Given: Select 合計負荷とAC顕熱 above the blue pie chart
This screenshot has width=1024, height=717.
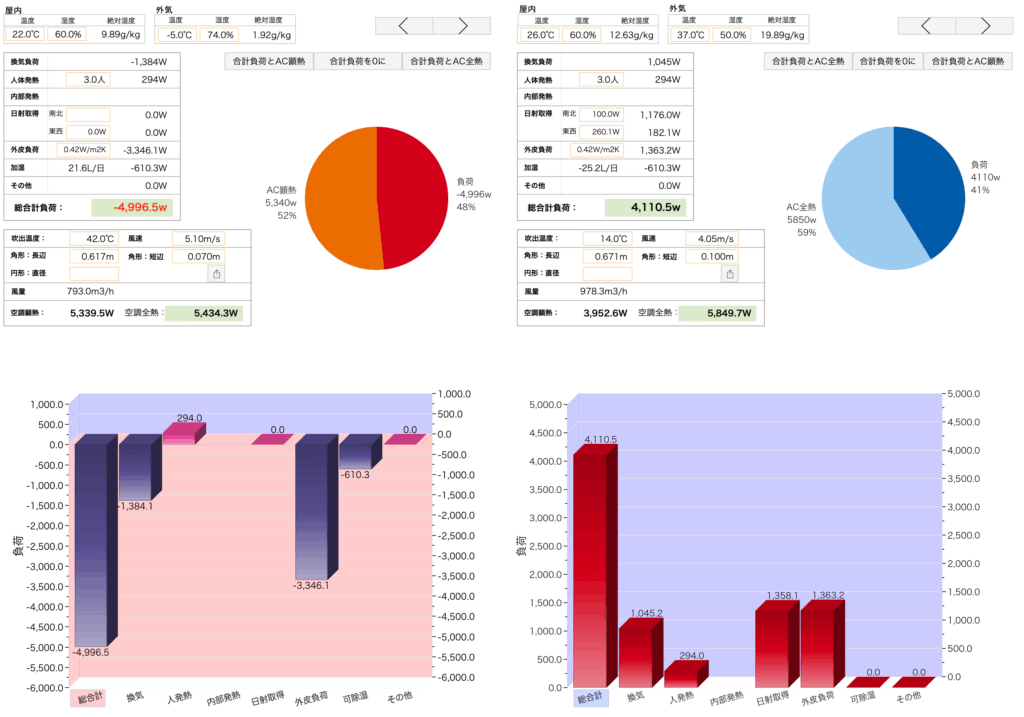Looking at the screenshot, I should (968, 61).
